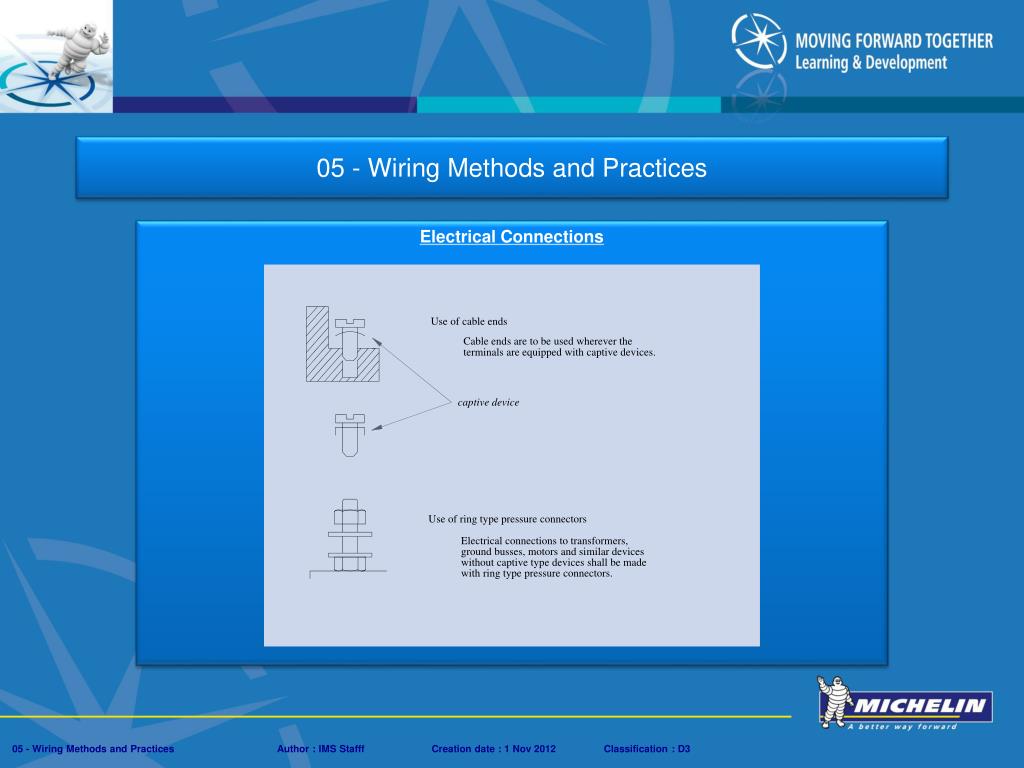Select the 'Use of cable ends' heading
Viewport: 1024px width, 768px height.
(x=469, y=321)
